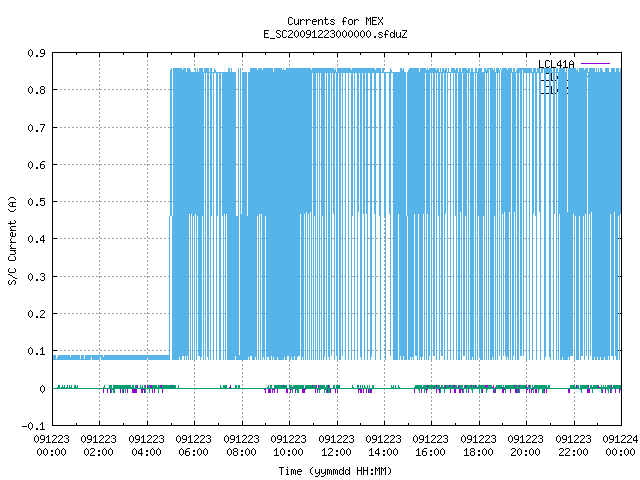This screenshot has height=480, width=640.
Task: Click the x-axis label '091223 14:00'
Action: [383, 446]
